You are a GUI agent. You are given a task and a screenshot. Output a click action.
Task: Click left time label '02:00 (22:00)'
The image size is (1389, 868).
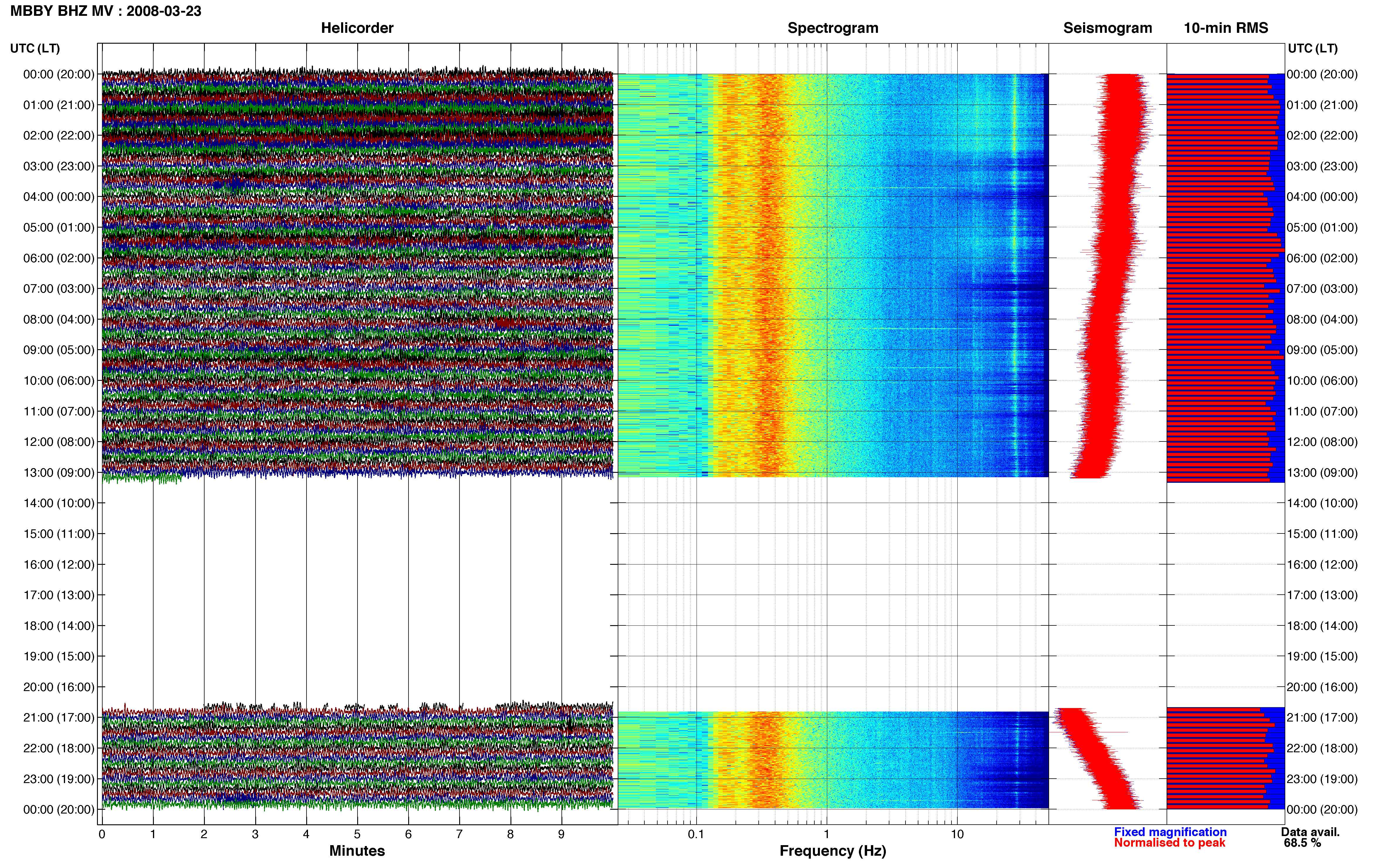pos(59,135)
